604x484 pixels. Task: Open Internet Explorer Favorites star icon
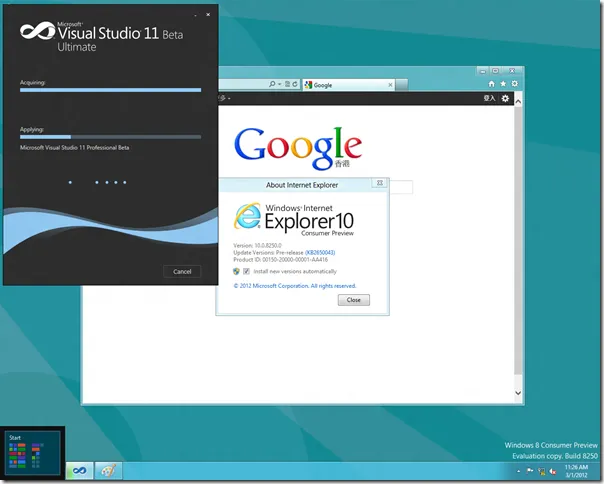[x=503, y=84]
